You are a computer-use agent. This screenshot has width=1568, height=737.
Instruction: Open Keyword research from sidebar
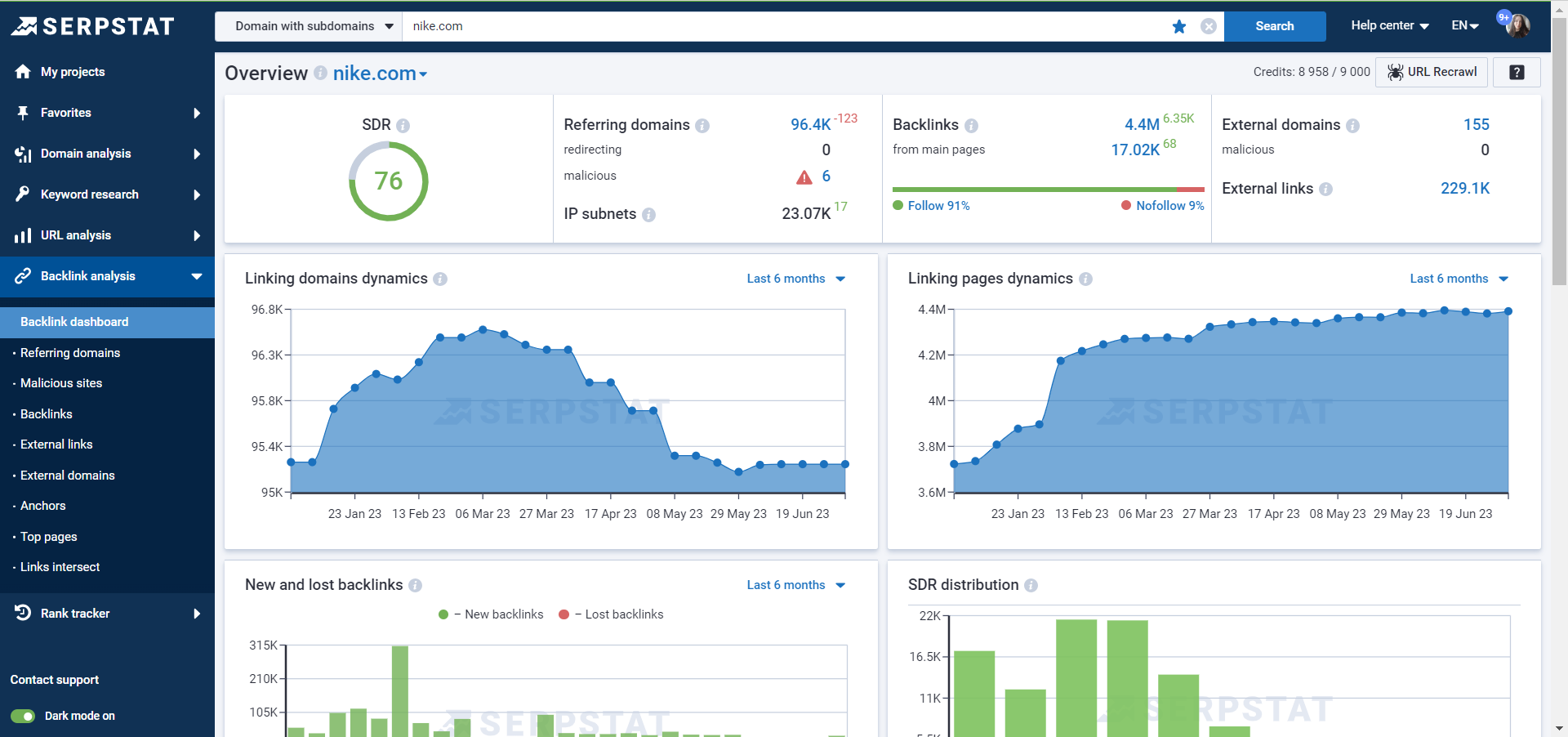pyautogui.click(x=88, y=194)
